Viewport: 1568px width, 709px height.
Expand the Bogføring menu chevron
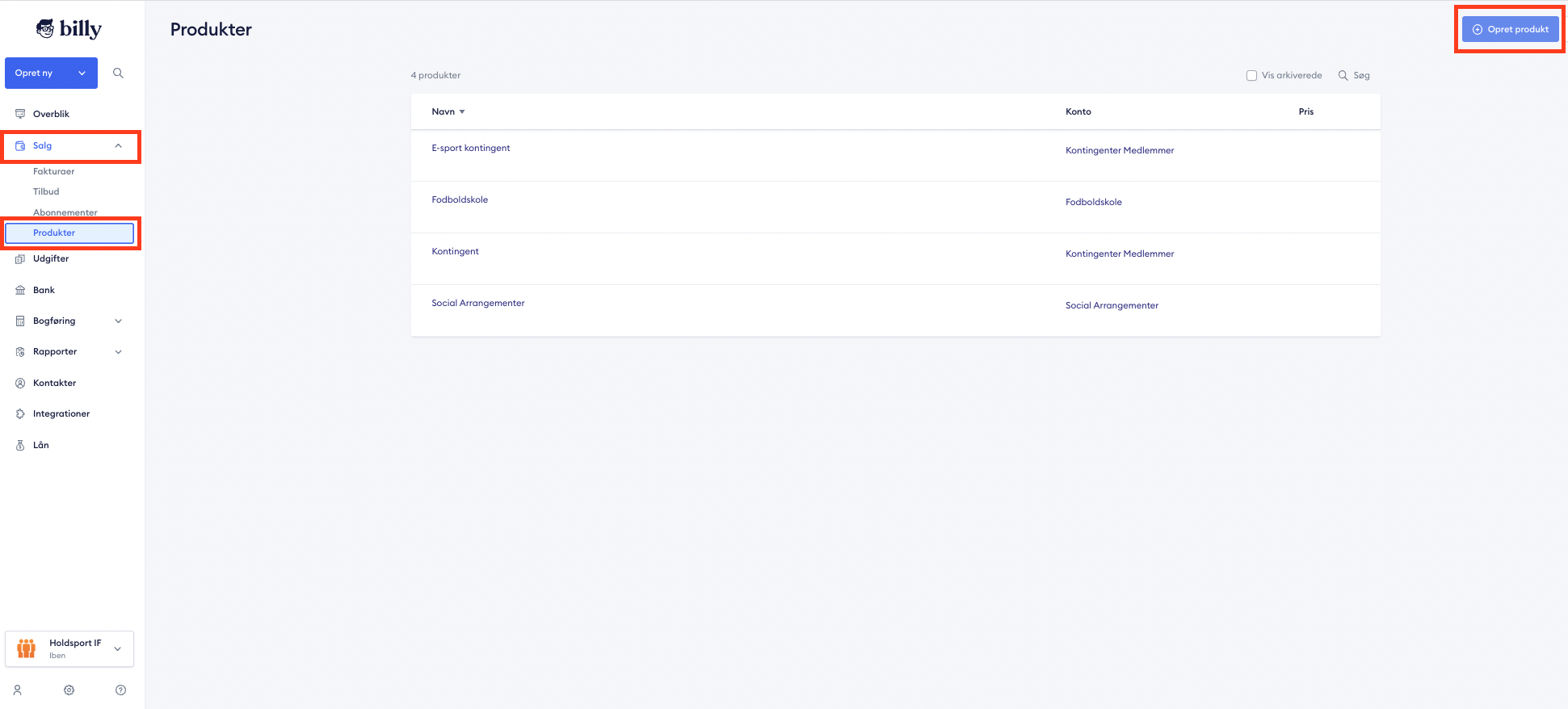pos(118,321)
